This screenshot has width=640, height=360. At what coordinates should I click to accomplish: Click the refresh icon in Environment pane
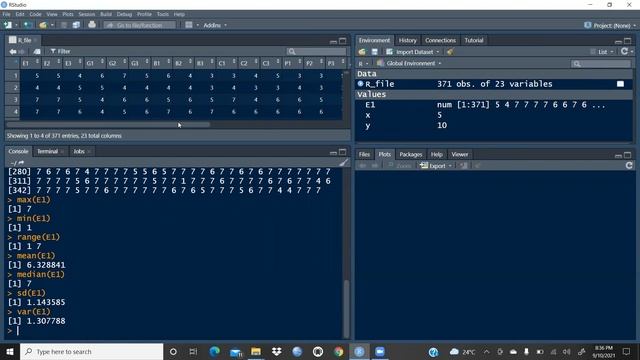pos(624,51)
